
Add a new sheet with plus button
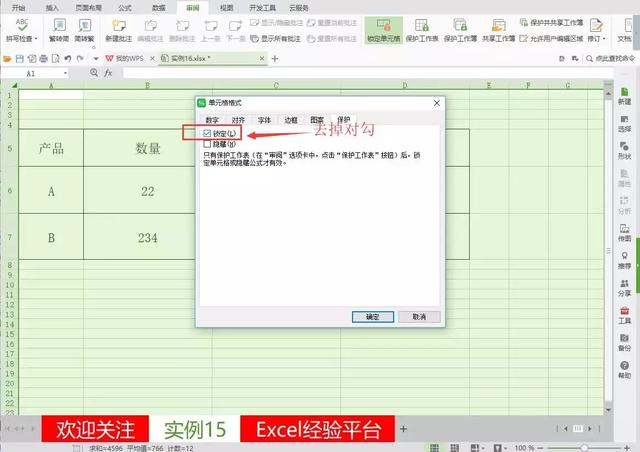[404, 429]
